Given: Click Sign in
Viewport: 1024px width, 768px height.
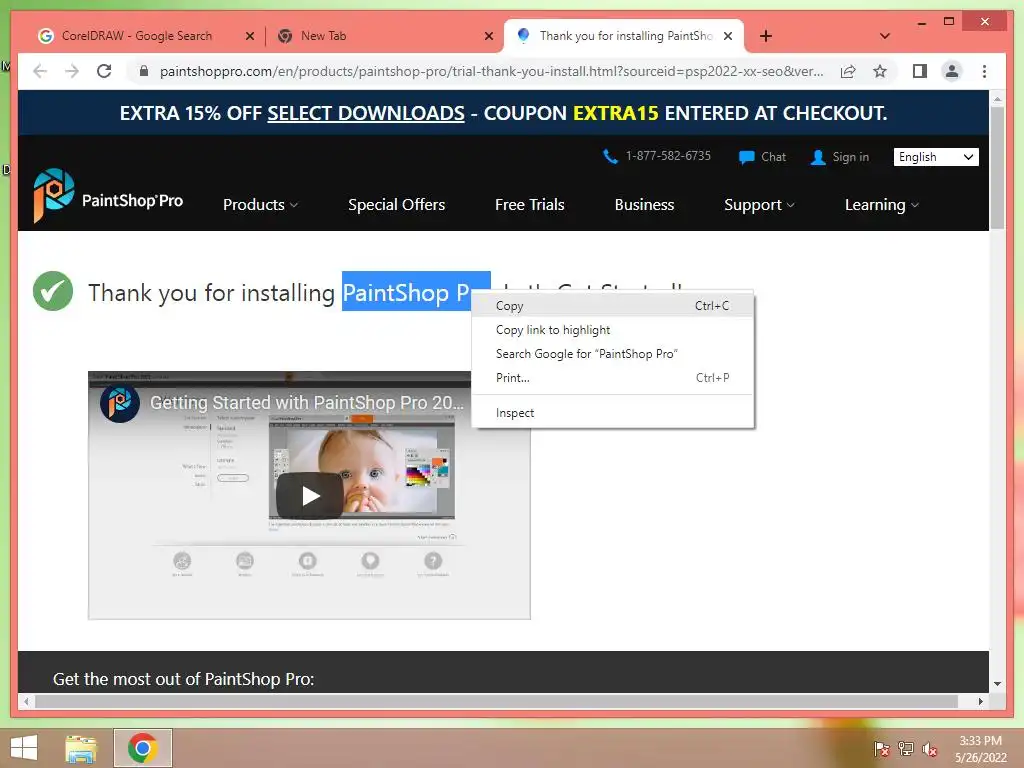Looking at the screenshot, I should point(840,157).
